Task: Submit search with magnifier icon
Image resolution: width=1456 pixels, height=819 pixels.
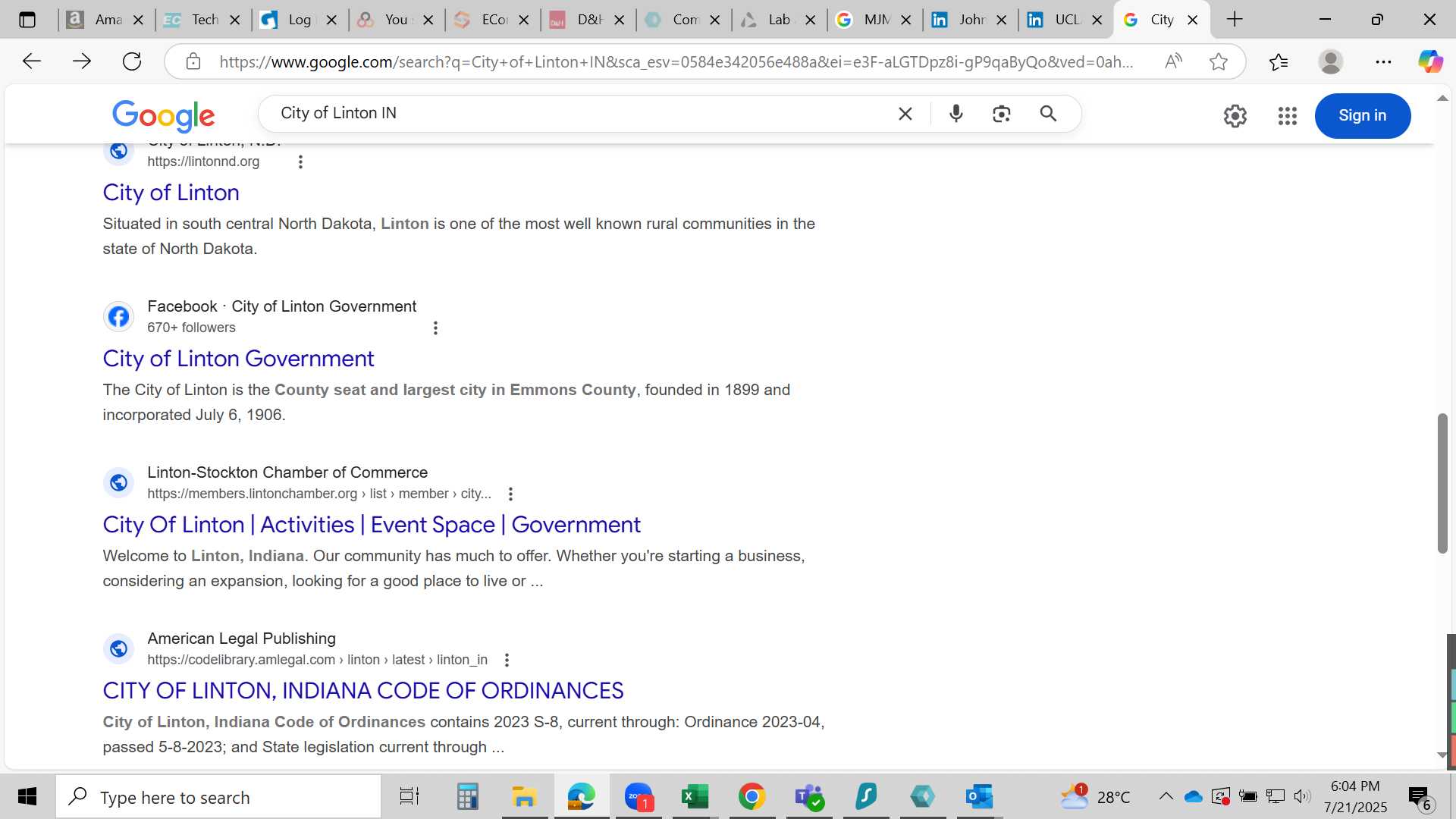Action: point(1048,114)
